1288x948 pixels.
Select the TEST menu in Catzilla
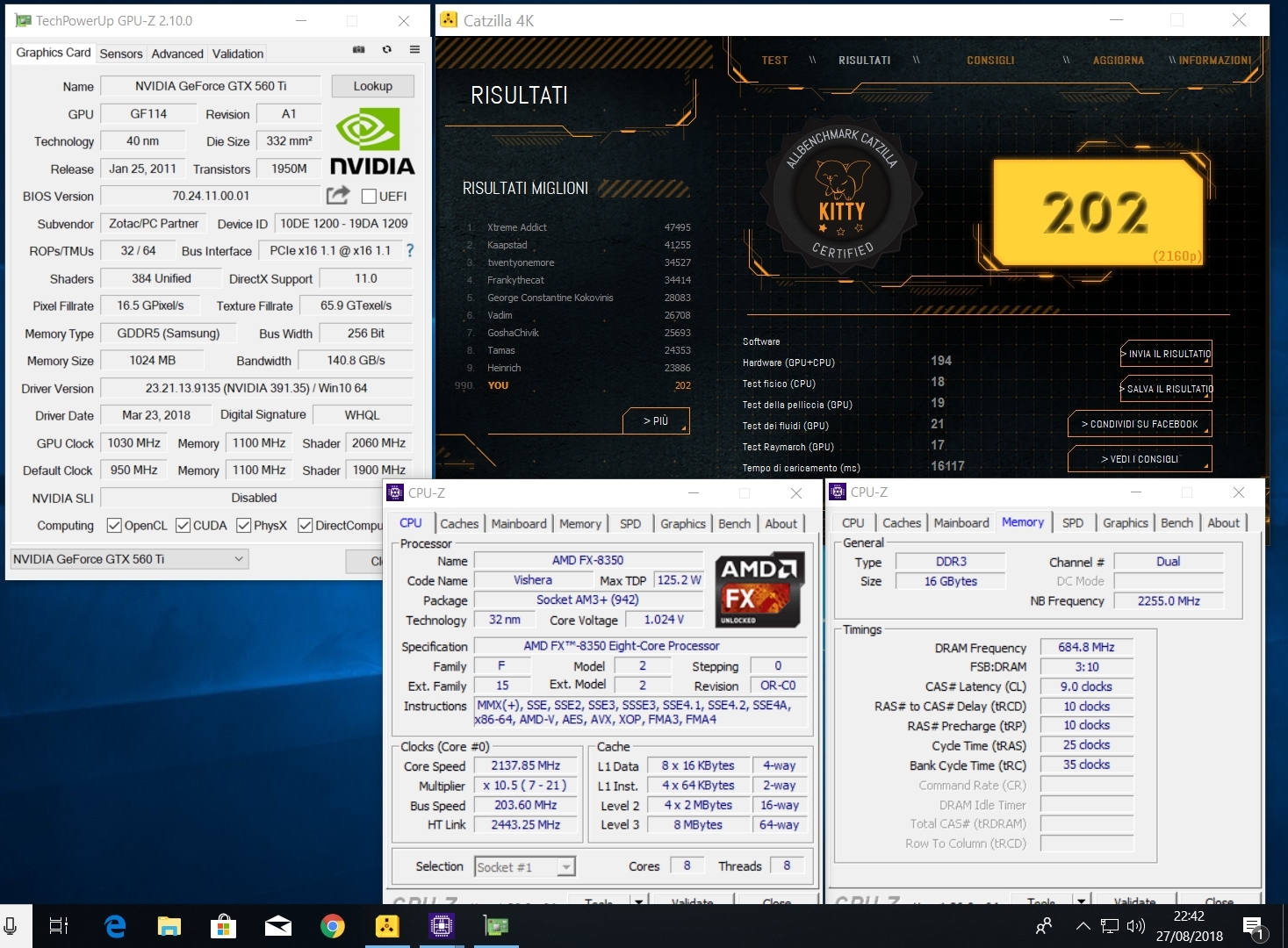(774, 61)
